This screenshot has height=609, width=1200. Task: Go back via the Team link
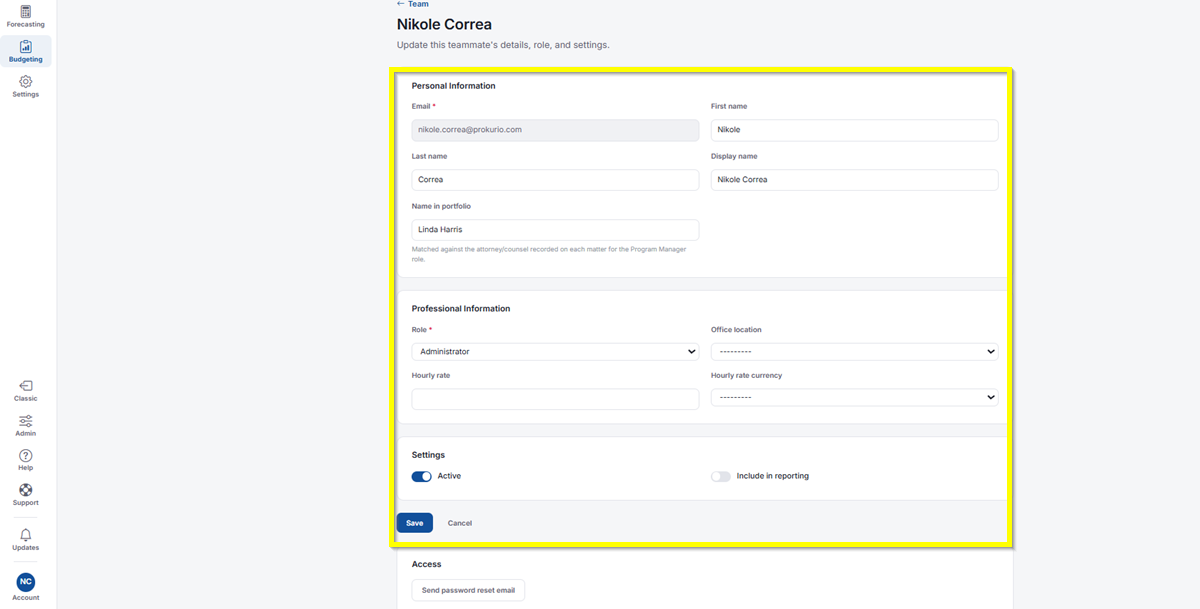coord(413,4)
